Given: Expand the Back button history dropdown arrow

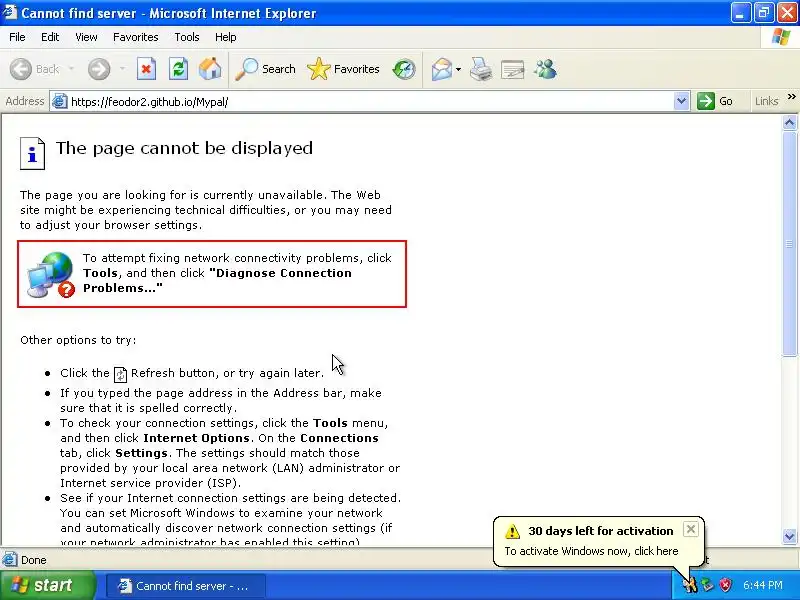Looking at the screenshot, I should (71, 69).
